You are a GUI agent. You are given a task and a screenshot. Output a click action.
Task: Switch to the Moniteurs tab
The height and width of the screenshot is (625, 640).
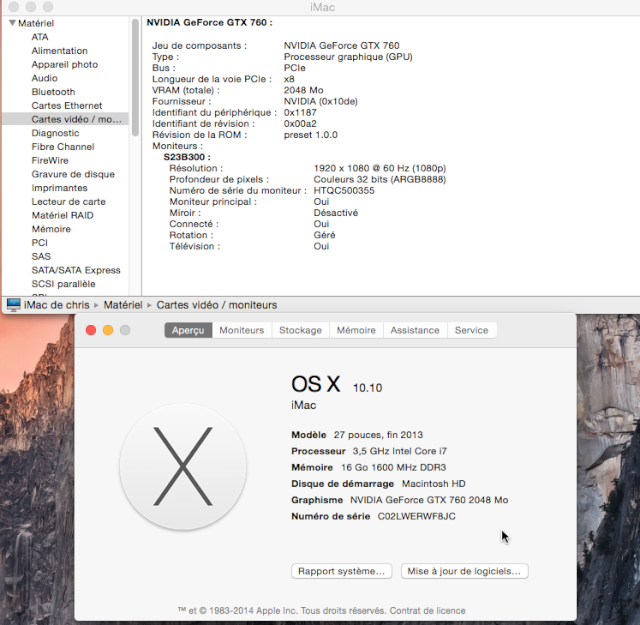[242, 330]
